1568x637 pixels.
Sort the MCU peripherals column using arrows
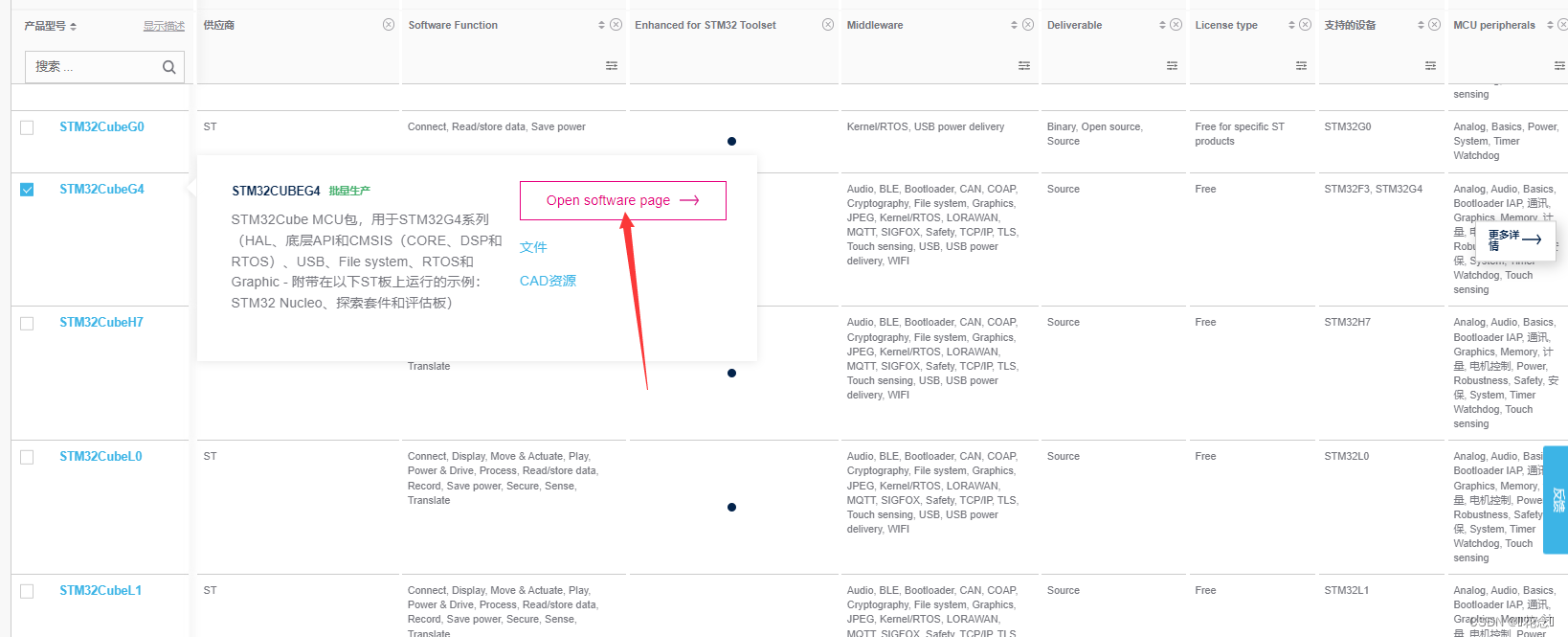[1551, 25]
